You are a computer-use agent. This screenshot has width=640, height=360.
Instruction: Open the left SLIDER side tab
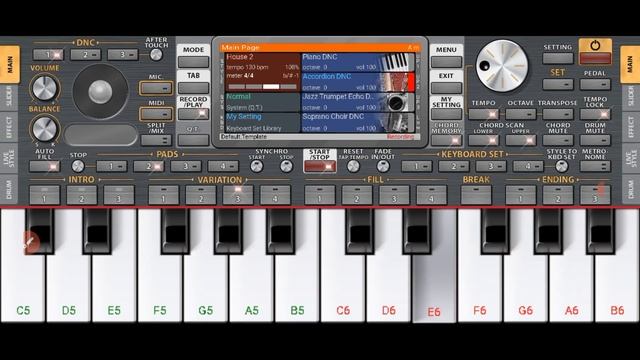coord(9,97)
